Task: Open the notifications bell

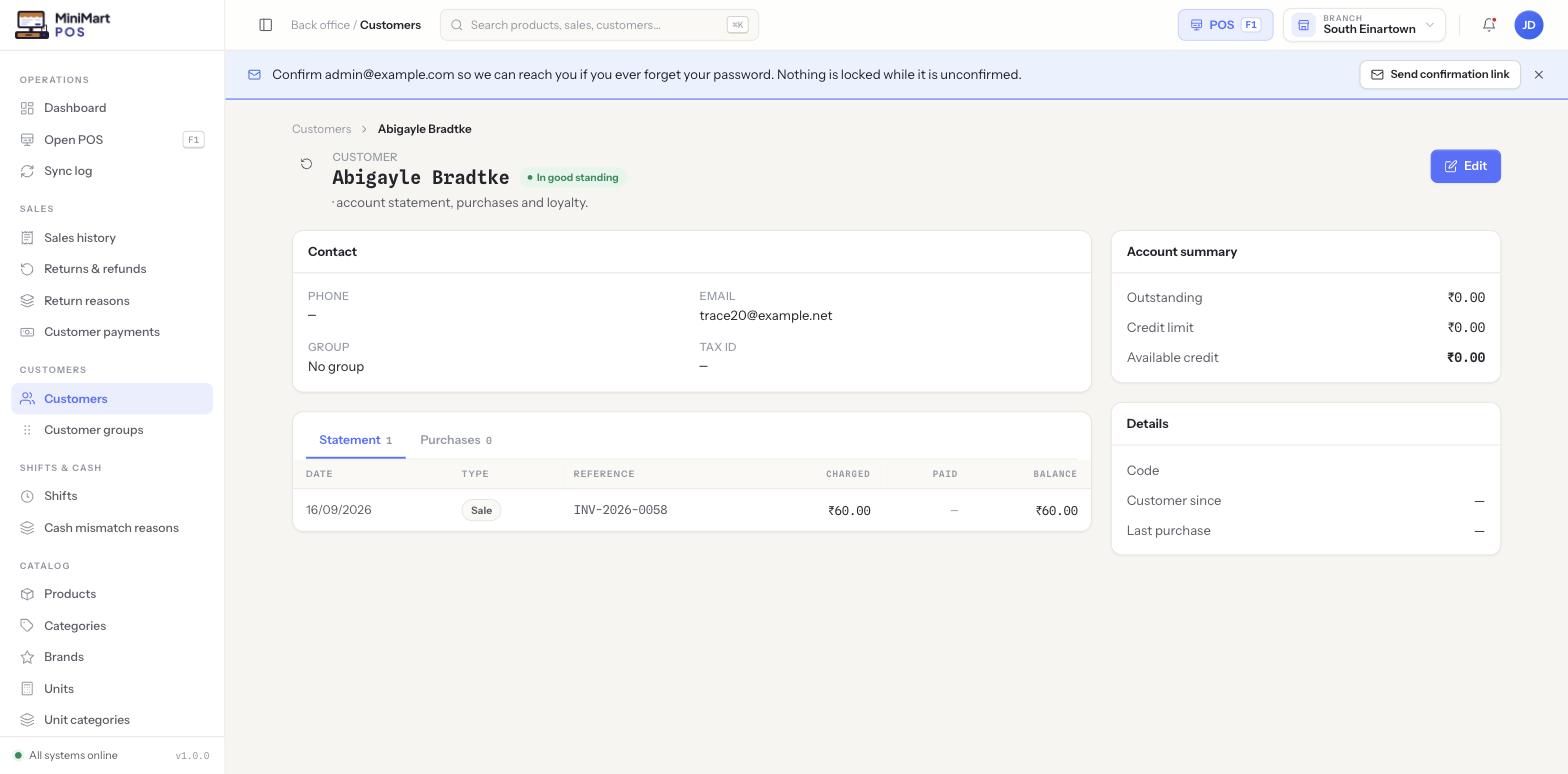Action: [1489, 25]
